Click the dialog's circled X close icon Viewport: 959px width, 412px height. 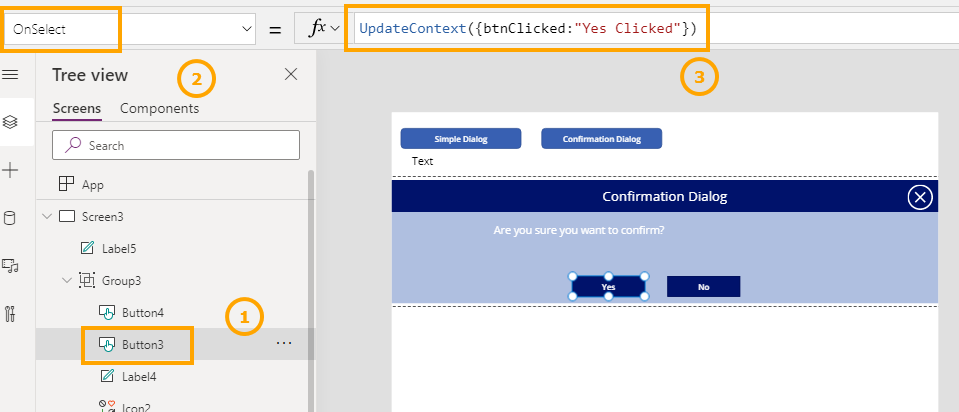click(919, 197)
